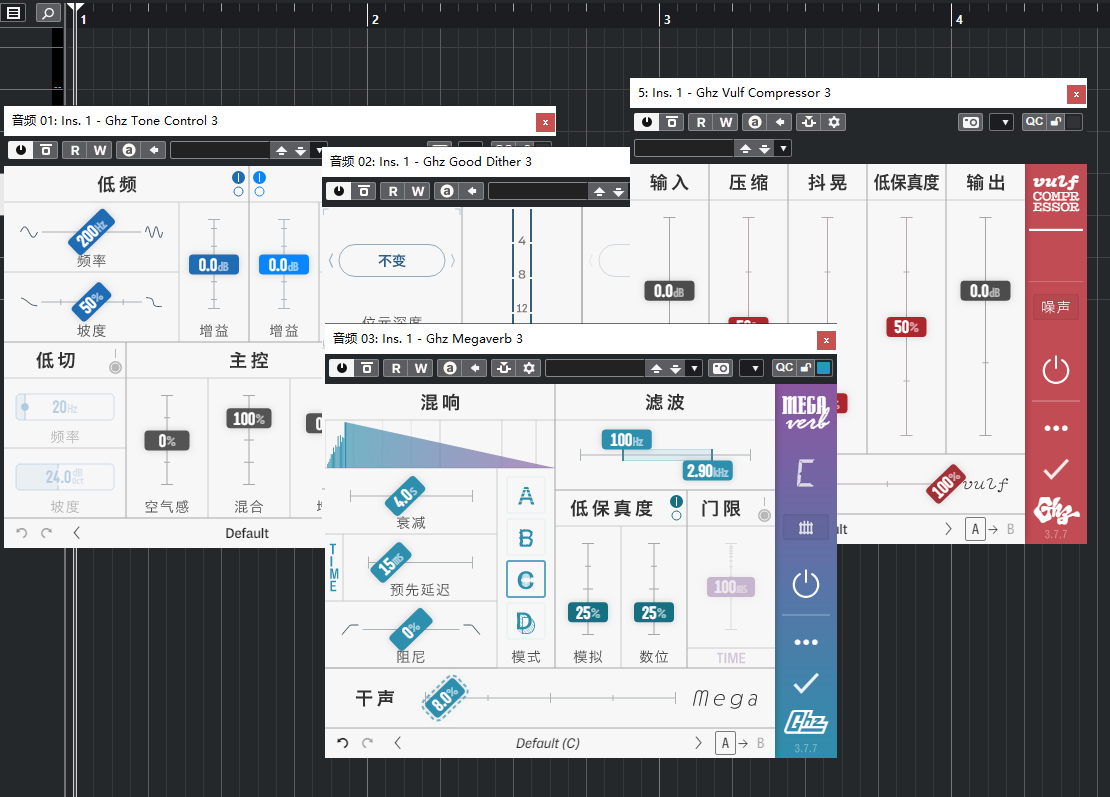The height and width of the screenshot is (797, 1110).
Task: Click the Megaverb undo arrow
Action: pyautogui.click(x=343, y=743)
